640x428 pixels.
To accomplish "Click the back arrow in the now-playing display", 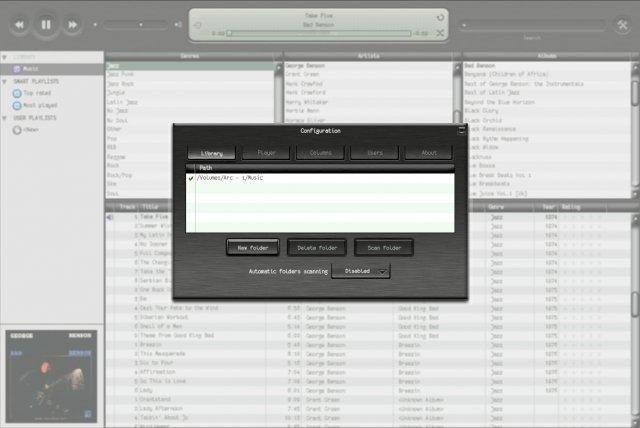I will point(197,25).
